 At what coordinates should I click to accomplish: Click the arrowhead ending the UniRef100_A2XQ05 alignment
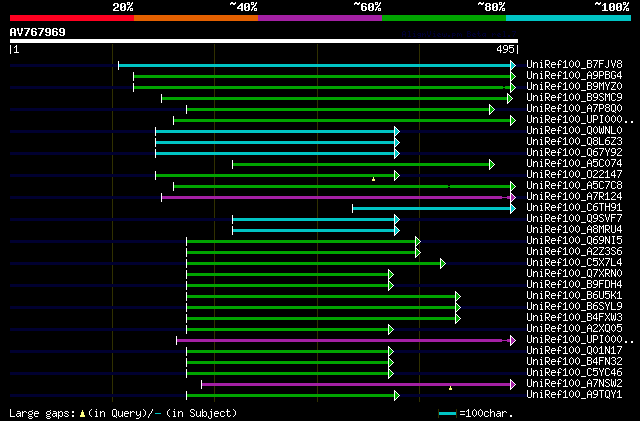(x=391, y=330)
